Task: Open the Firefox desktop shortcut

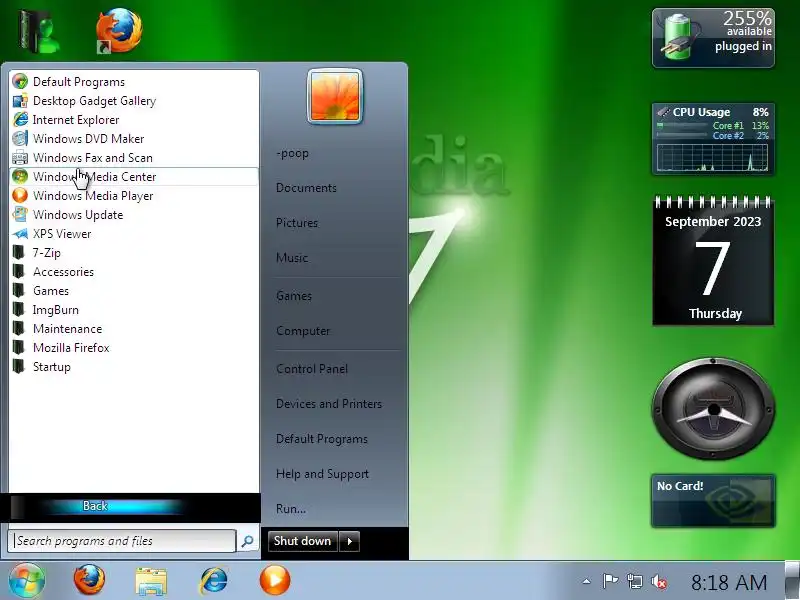Action: (119, 30)
